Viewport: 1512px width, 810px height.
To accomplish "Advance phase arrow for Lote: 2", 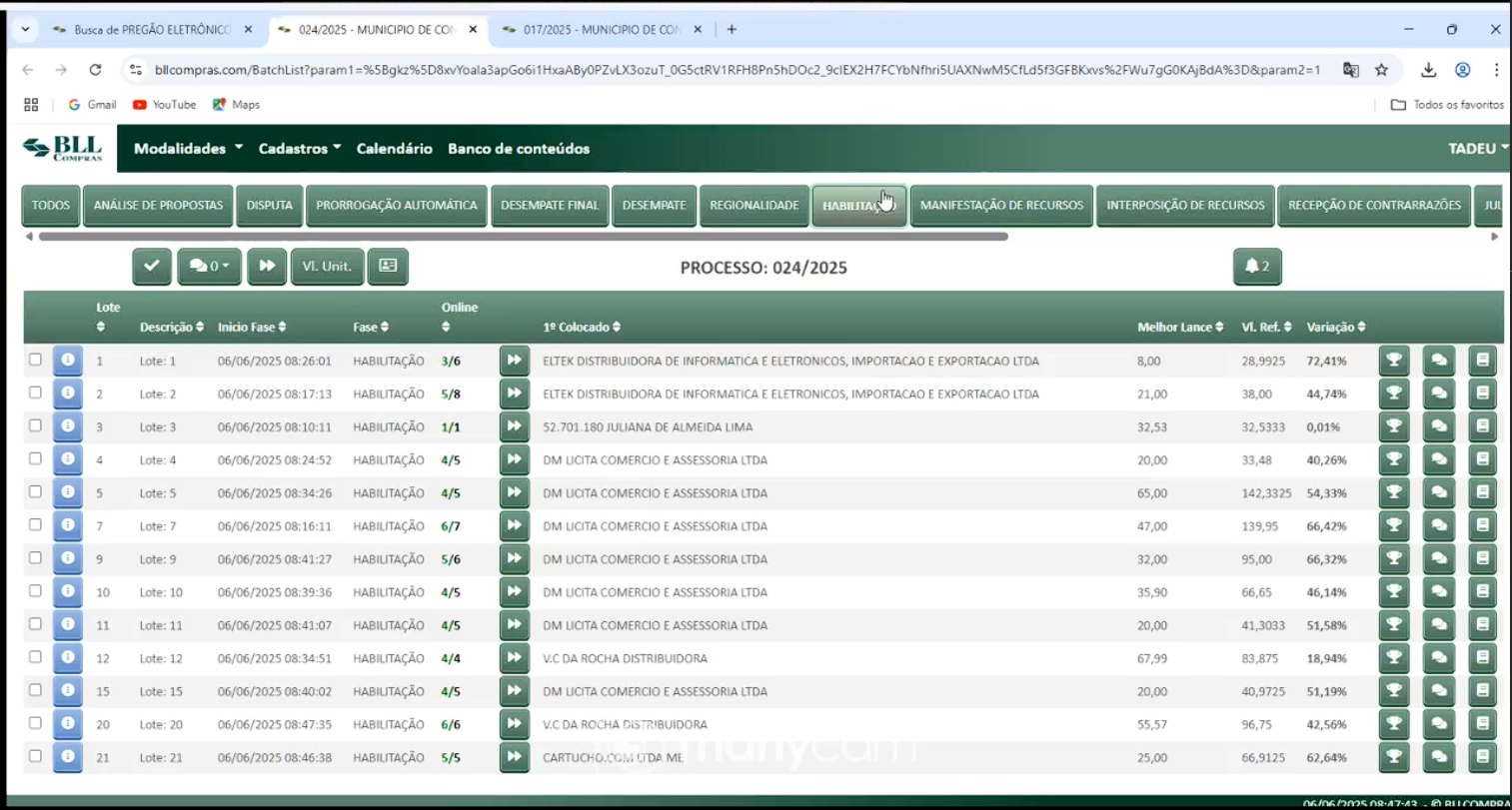I will [x=514, y=394].
